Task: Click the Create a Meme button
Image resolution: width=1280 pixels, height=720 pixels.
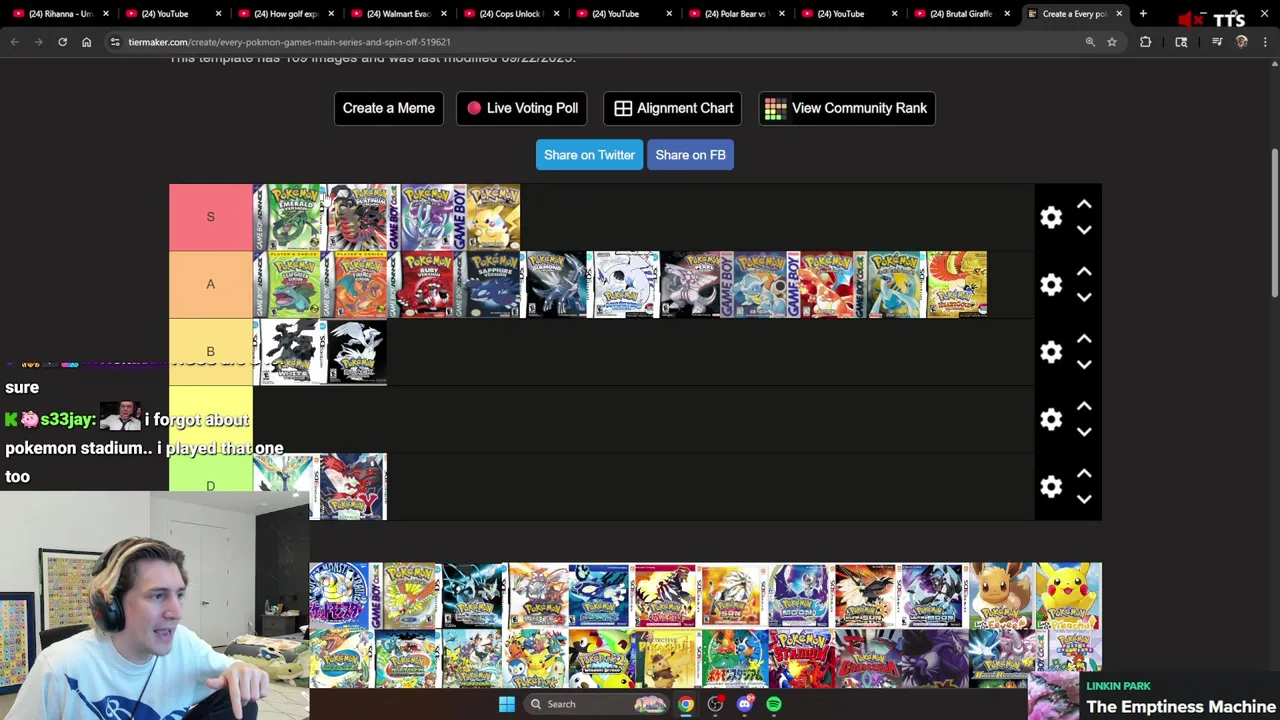Action: [389, 108]
